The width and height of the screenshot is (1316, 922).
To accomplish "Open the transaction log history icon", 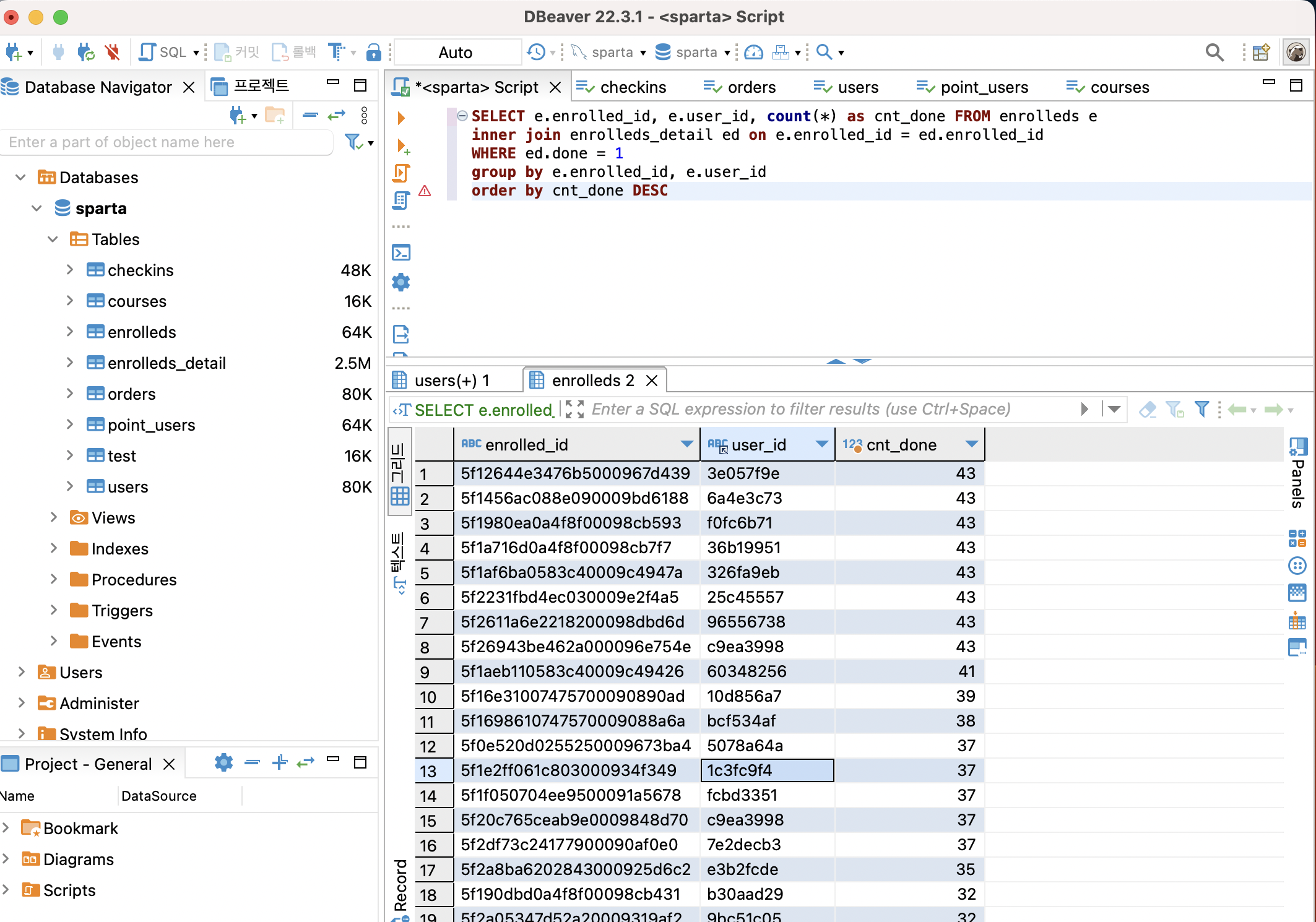I will pyautogui.click(x=536, y=53).
